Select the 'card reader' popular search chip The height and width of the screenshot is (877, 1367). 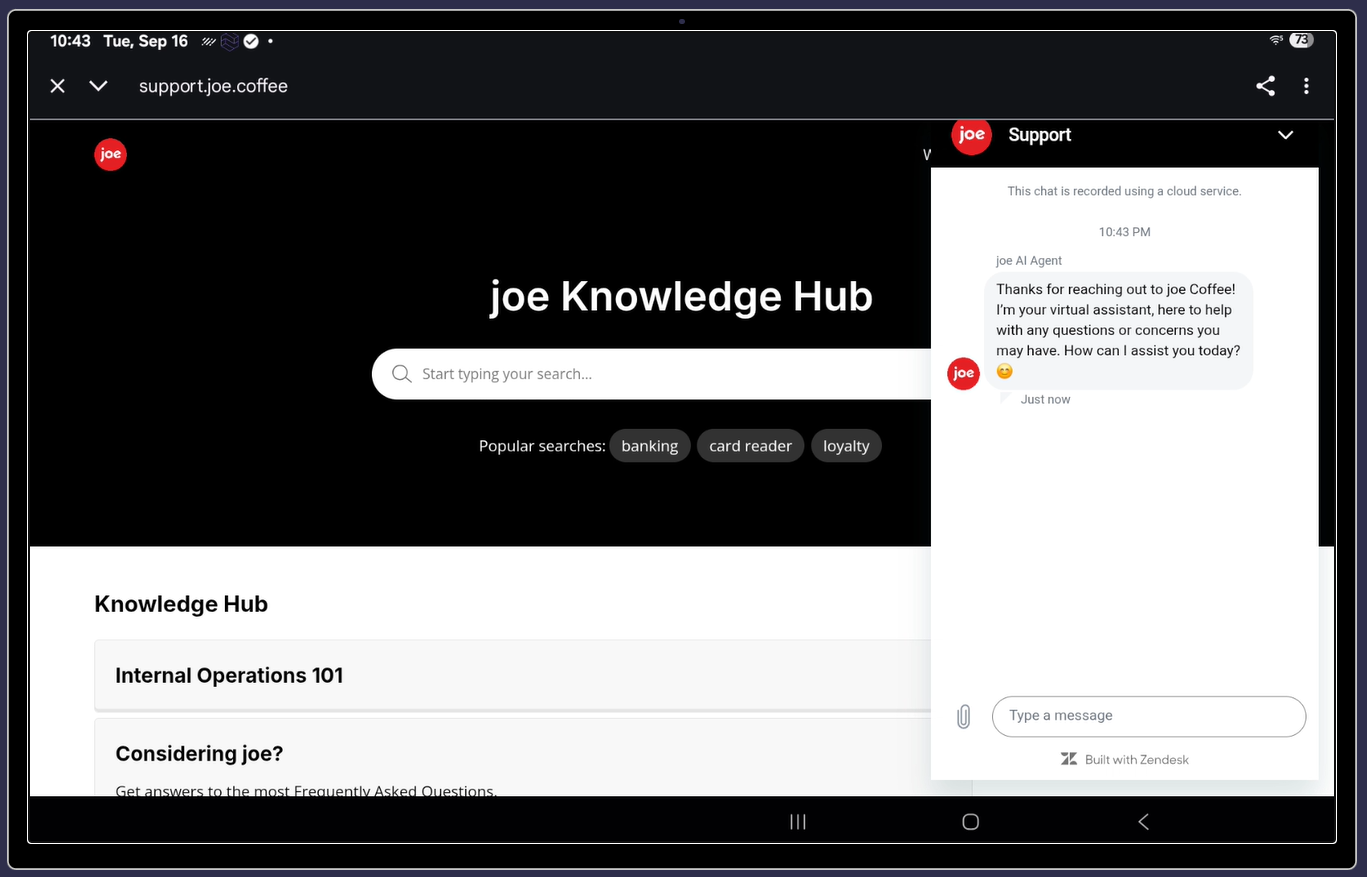coord(750,446)
